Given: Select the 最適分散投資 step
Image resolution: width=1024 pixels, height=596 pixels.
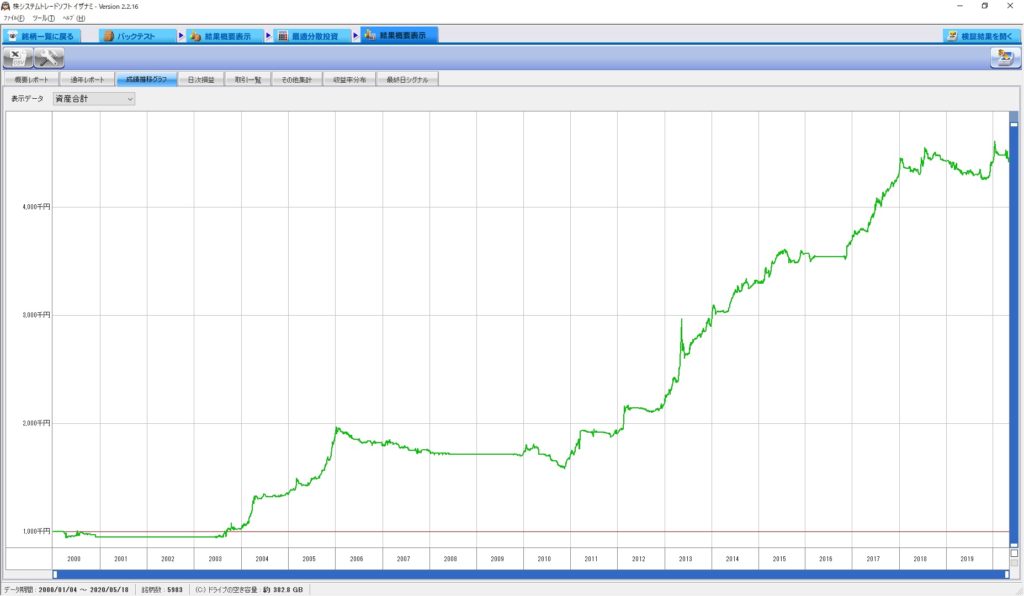Looking at the screenshot, I should (308, 35).
